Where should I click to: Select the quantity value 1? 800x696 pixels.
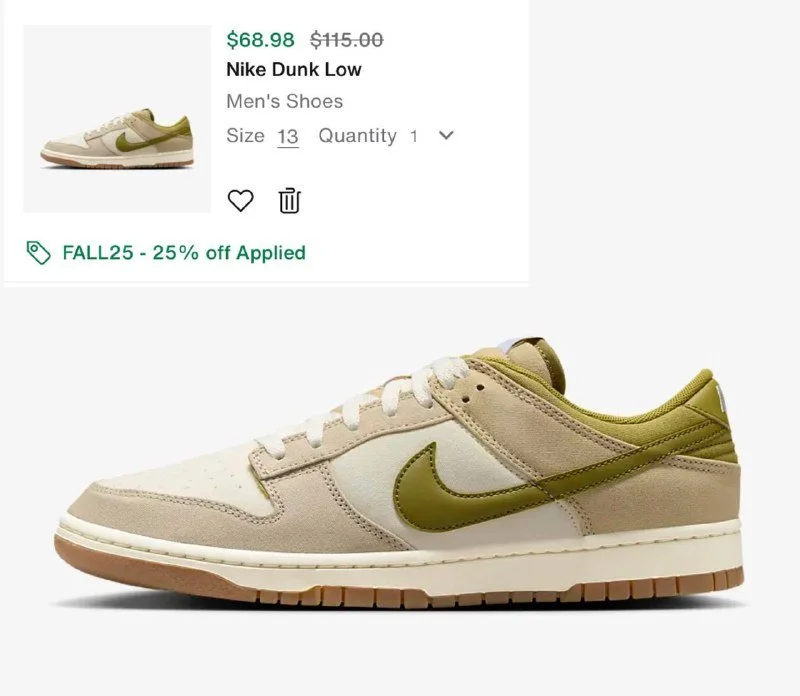click(414, 136)
